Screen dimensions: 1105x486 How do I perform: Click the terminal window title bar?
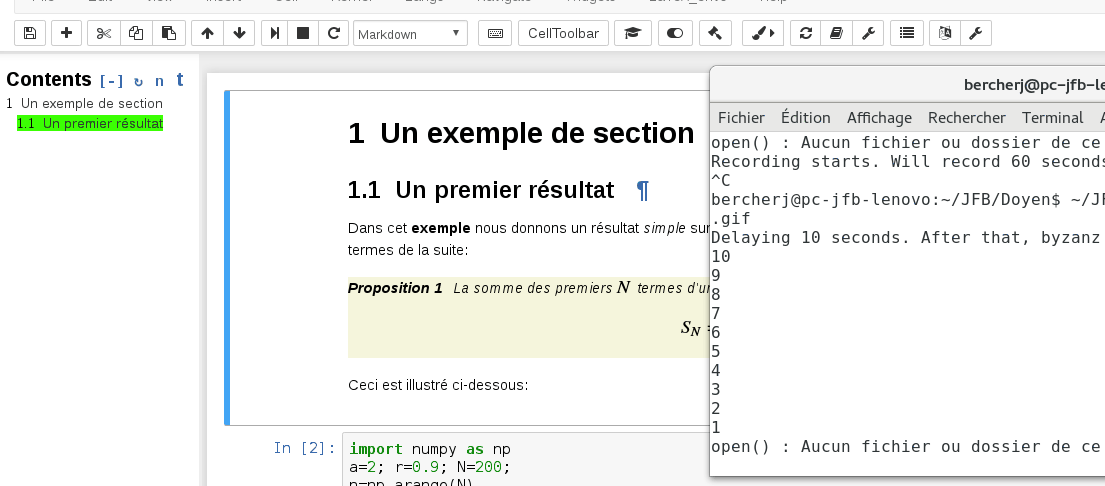click(908, 85)
